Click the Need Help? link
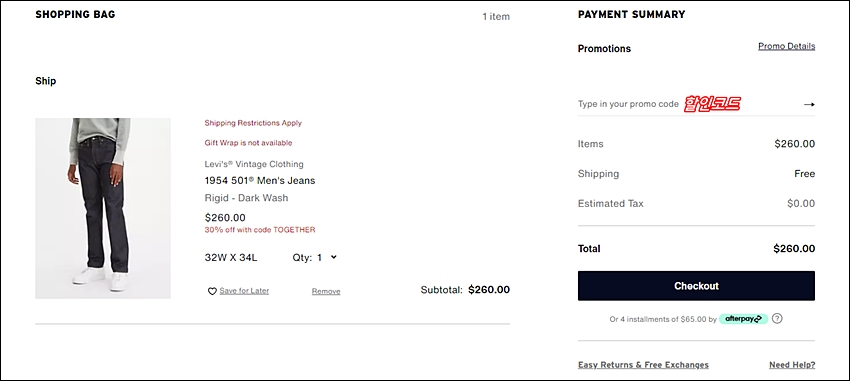 pos(792,365)
